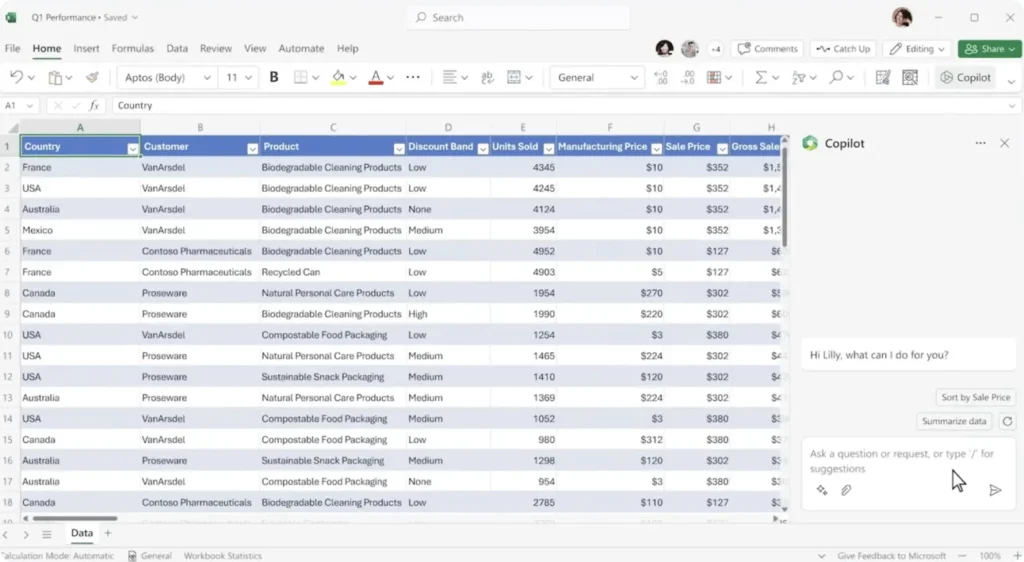Viewport: 1024px width, 562px height.
Task: Click the attach paperclip icon in Copilot
Action: pos(846,490)
